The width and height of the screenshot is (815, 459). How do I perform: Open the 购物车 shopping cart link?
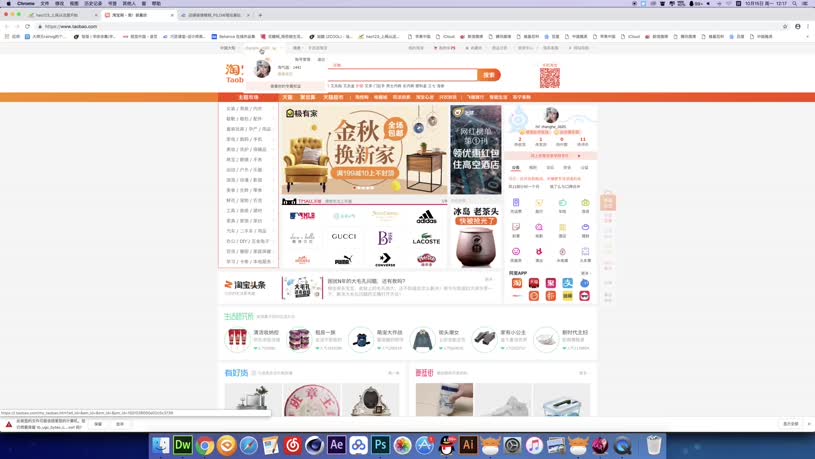point(445,48)
